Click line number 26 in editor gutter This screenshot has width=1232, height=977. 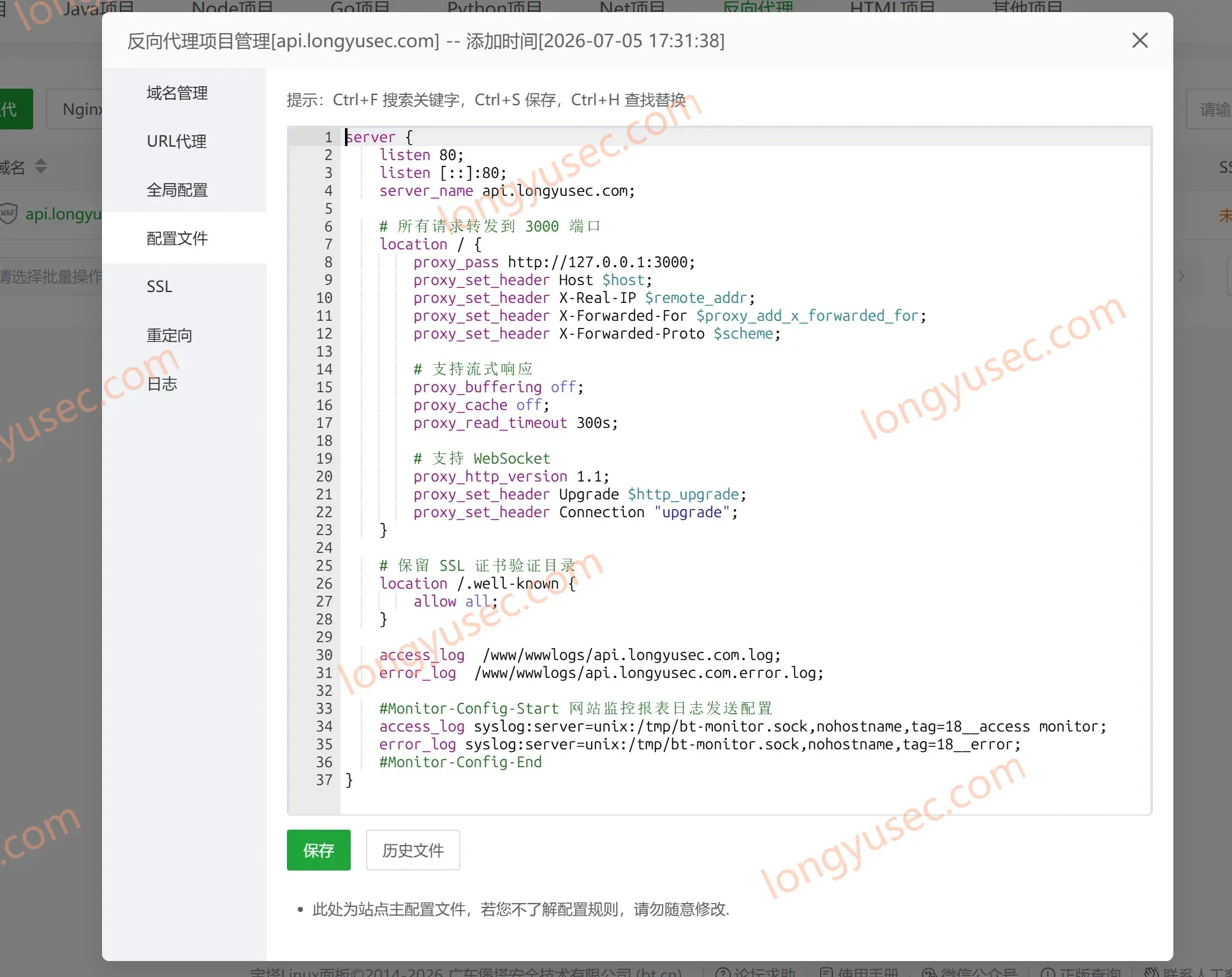pyautogui.click(x=324, y=584)
